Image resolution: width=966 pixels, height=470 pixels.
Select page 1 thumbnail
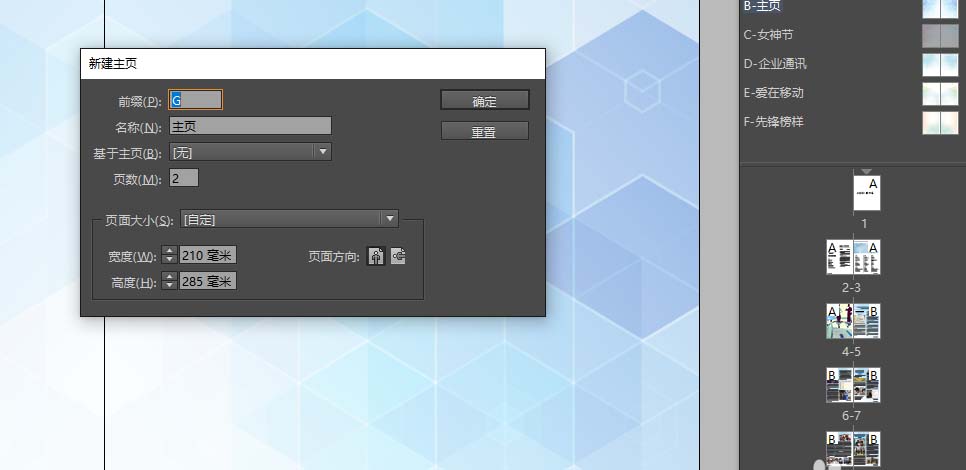pyautogui.click(x=867, y=193)
